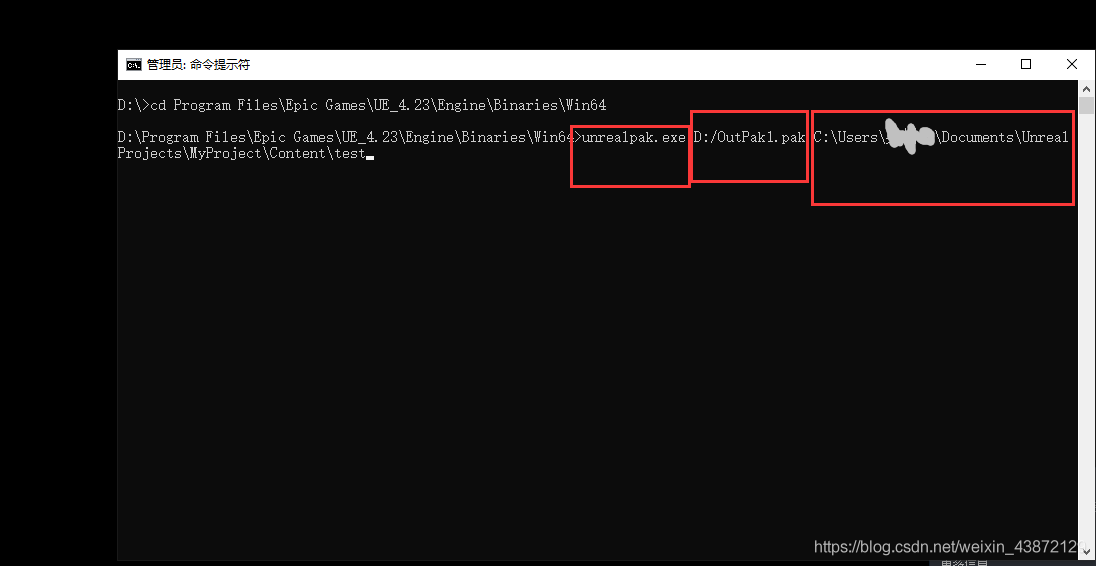Maximize the Command Prompt window
The height and width of the screenshot is (566, 1096).
[x=1025, y=64]
